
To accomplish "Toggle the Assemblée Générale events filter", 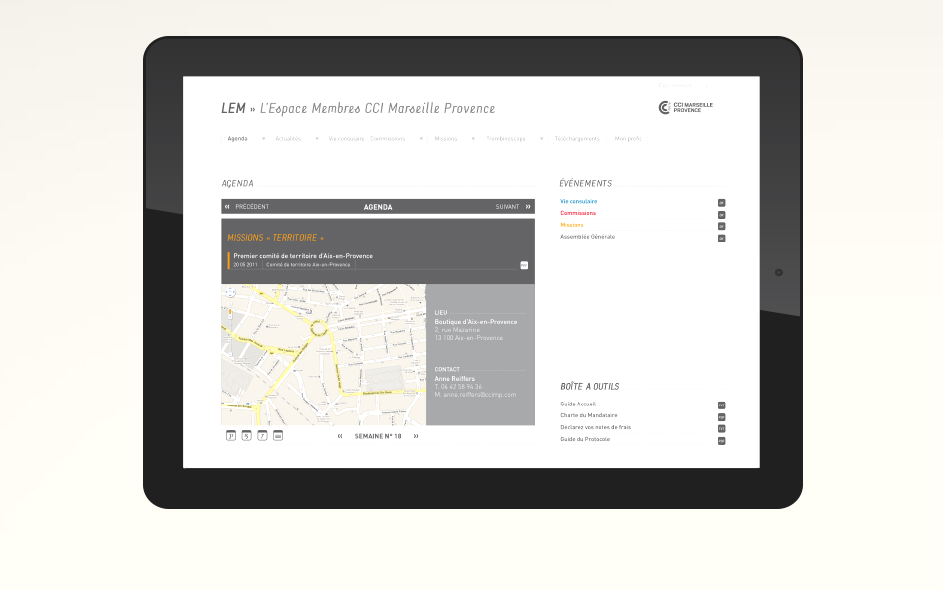I will pyautogui.click(x=721, y=238).
